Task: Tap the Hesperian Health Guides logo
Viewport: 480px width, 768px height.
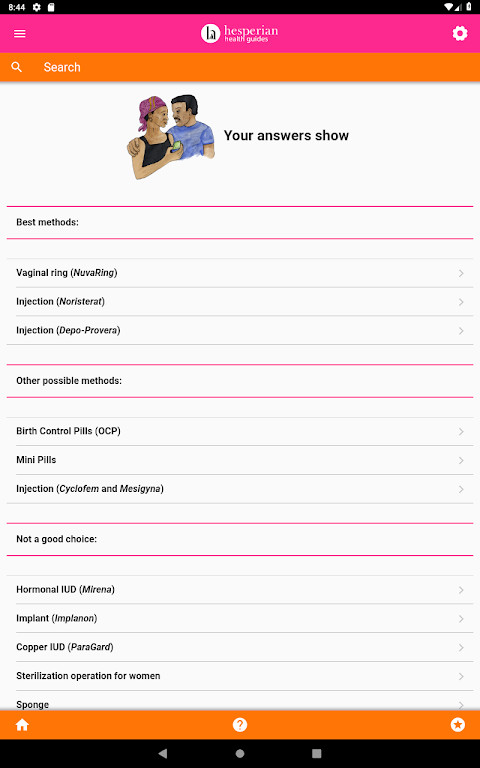Action: point(240,33)
